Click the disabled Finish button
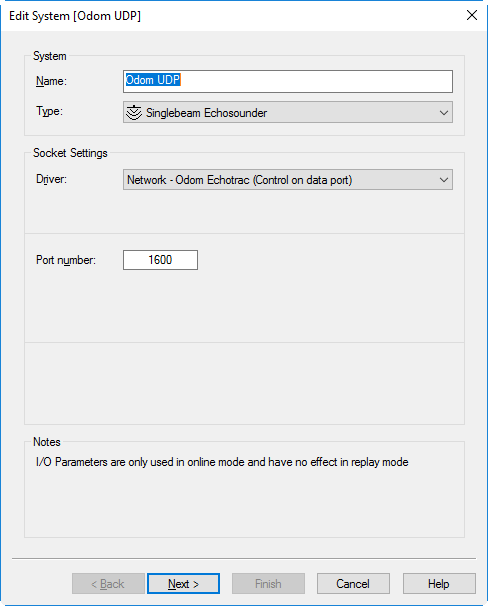The image size is (488, 606). pyautogui.click(x=268, y=584)
